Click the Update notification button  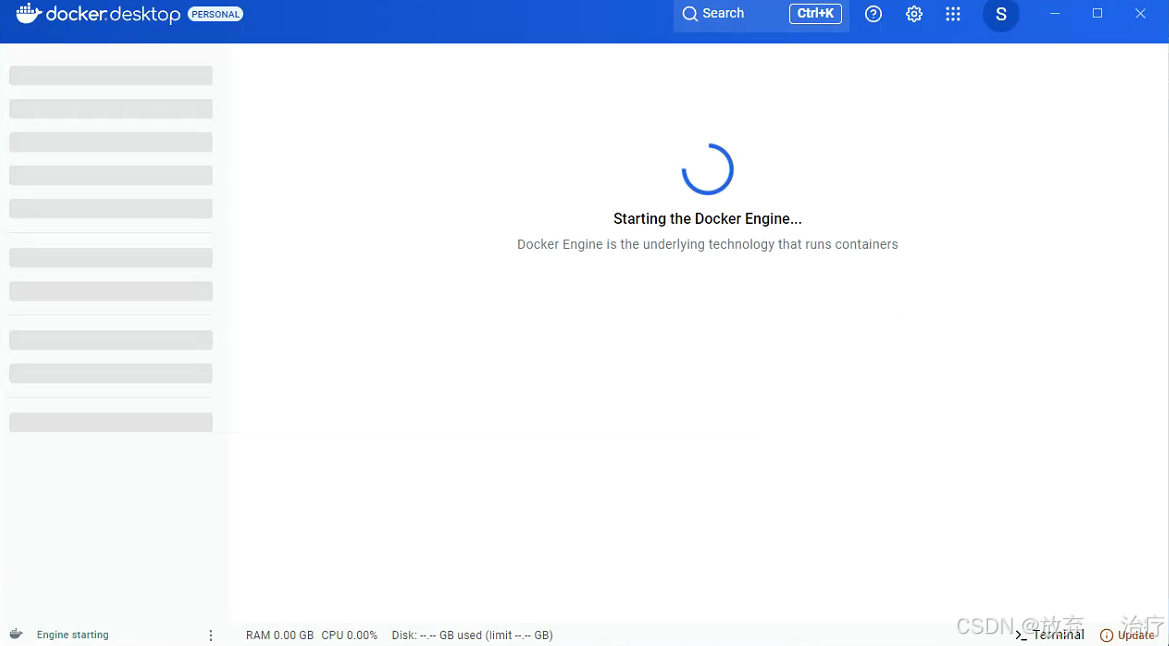coord(1128,636)
